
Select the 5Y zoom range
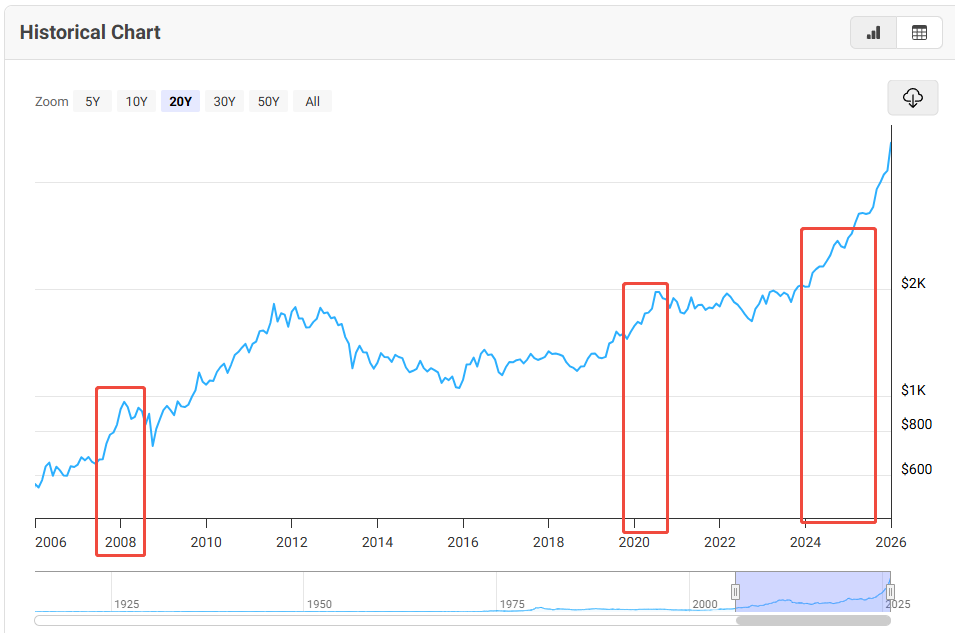92,101
